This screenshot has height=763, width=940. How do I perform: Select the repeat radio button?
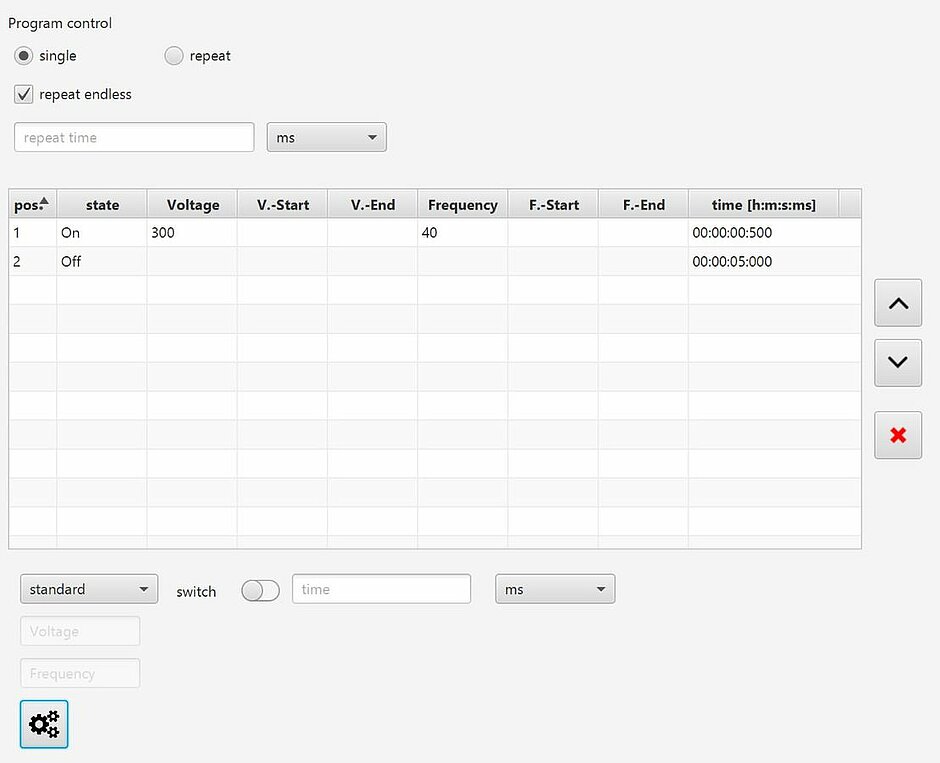click(x=174, y=56)
